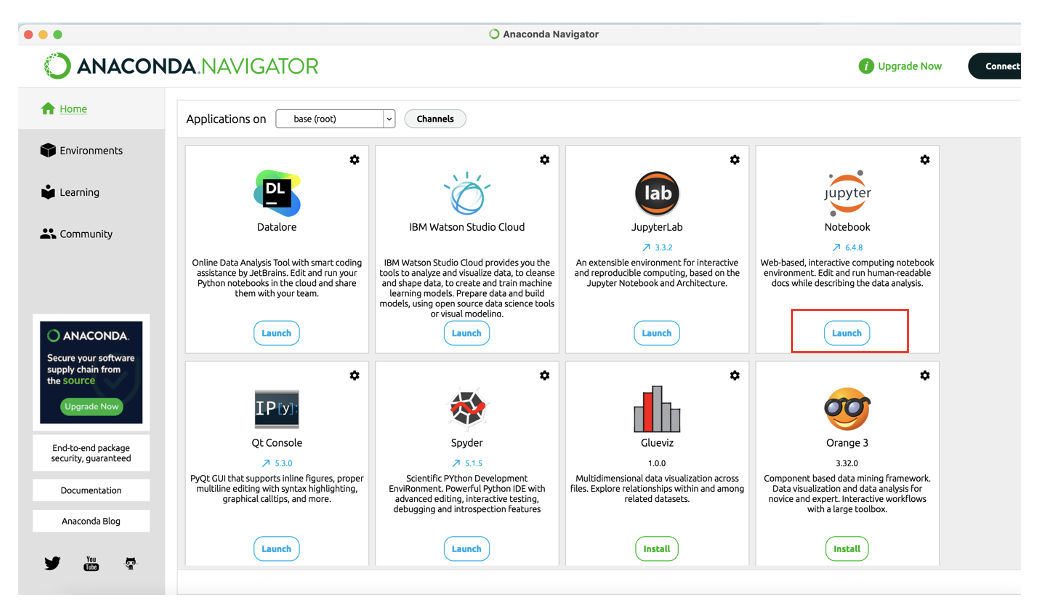This screenshot has height=606, width=1052.
Task: Click the Connect button
Action: point(995,66)
